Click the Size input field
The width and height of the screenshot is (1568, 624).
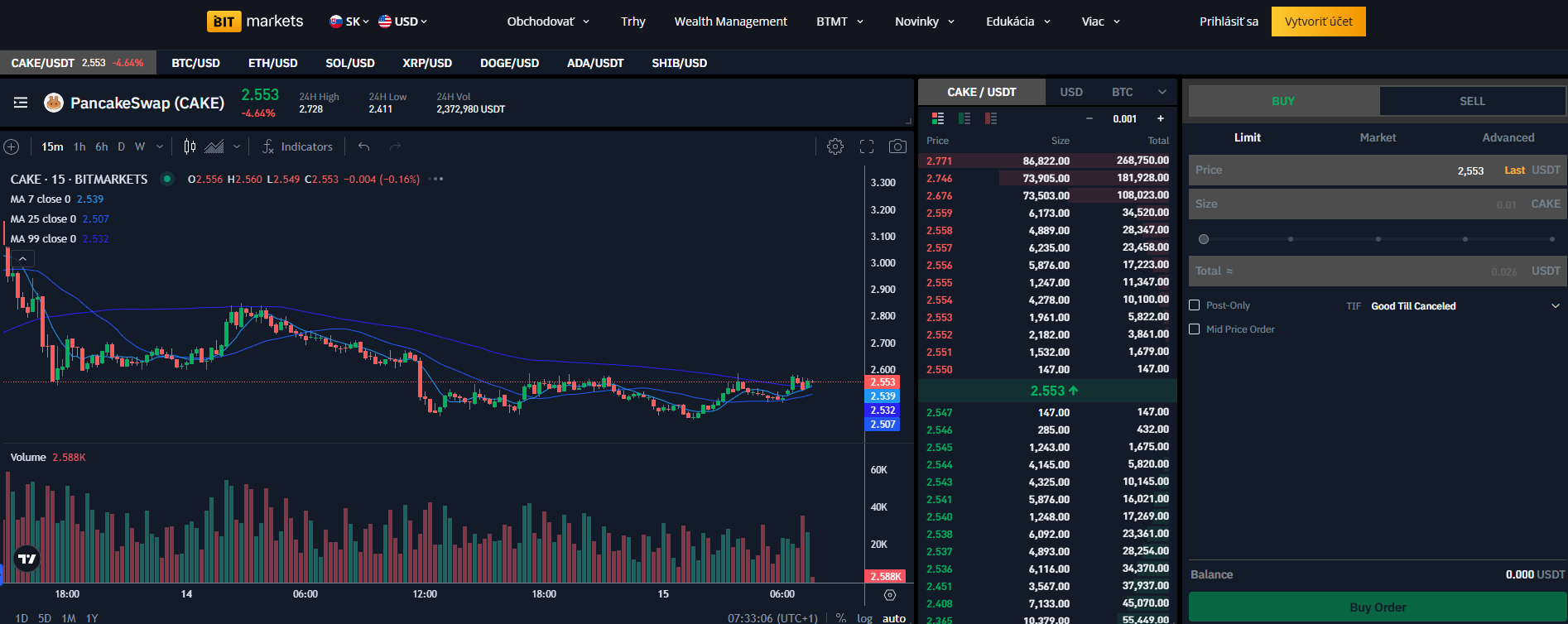[x=1341, y=204]
